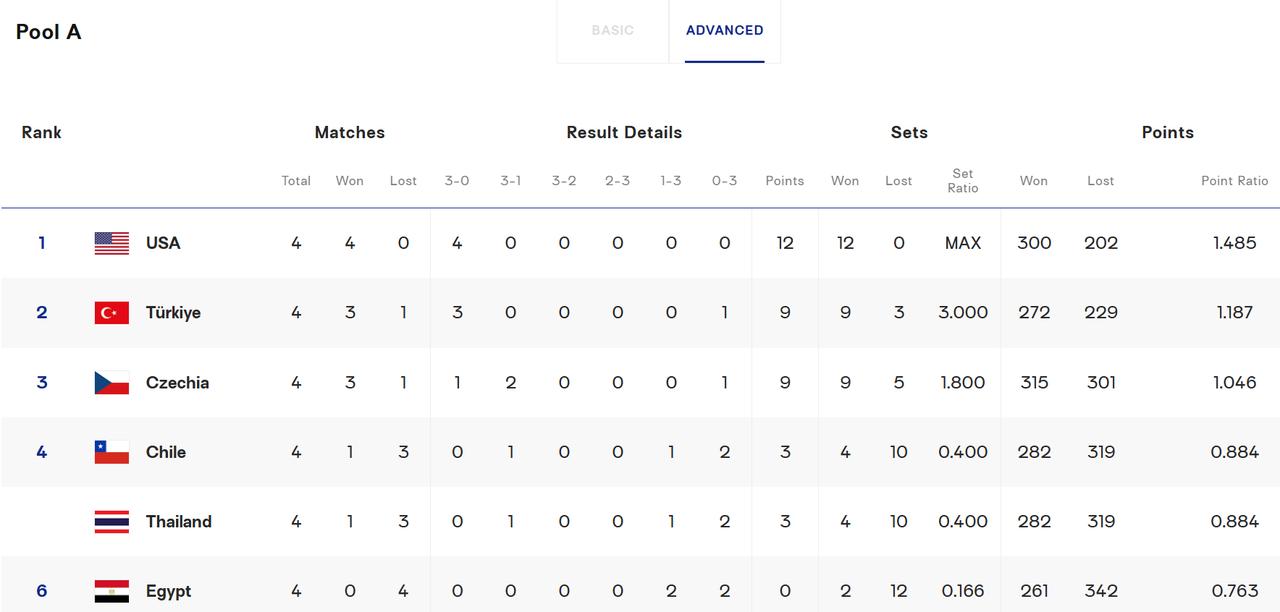Screen dimensions: 1280x612
Task: Click the Set Ratio column header
Action: 963,181
